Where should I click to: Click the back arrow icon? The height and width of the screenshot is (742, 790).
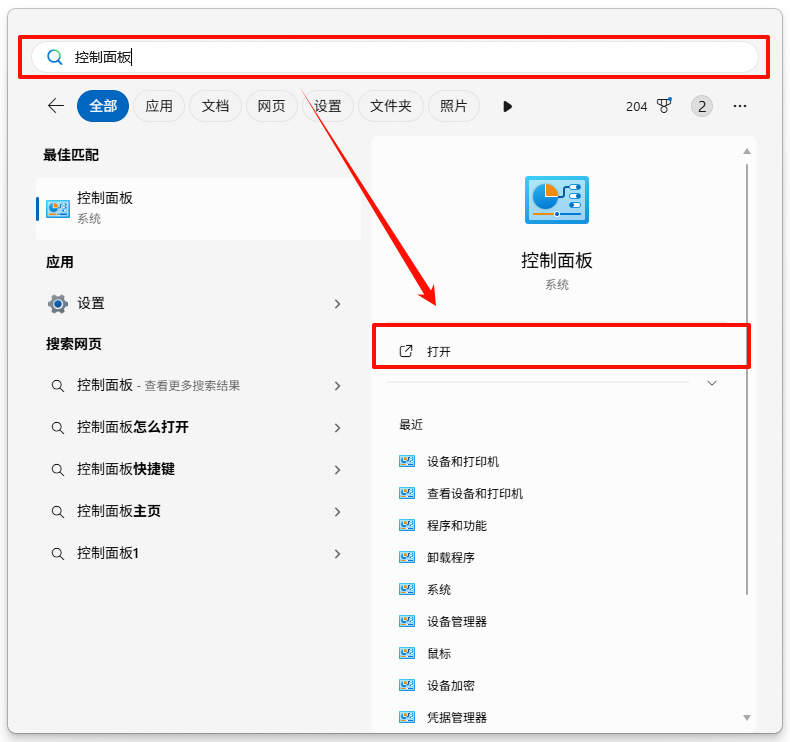[56, 106]
